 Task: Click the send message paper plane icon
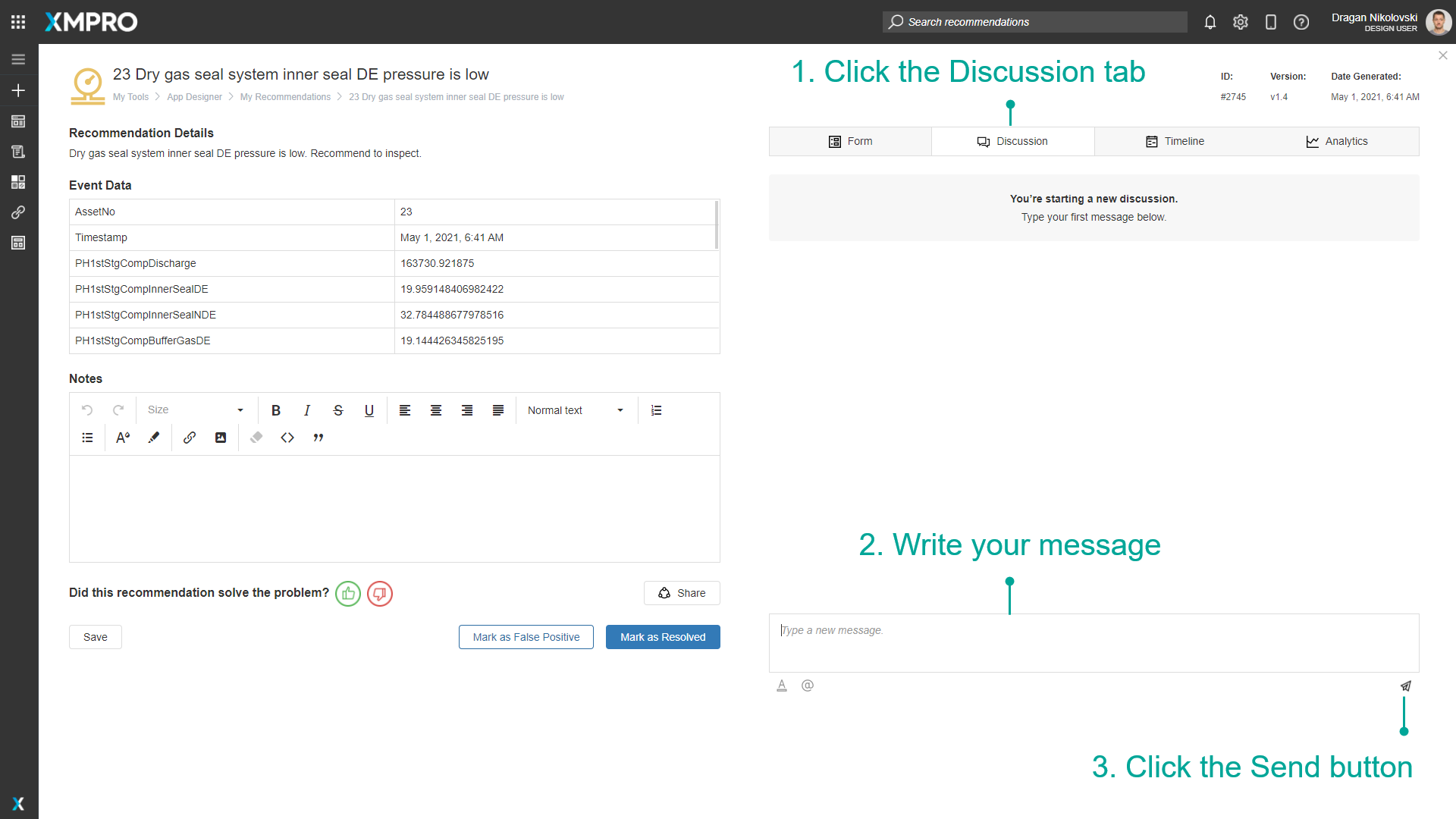[1405, 686]
